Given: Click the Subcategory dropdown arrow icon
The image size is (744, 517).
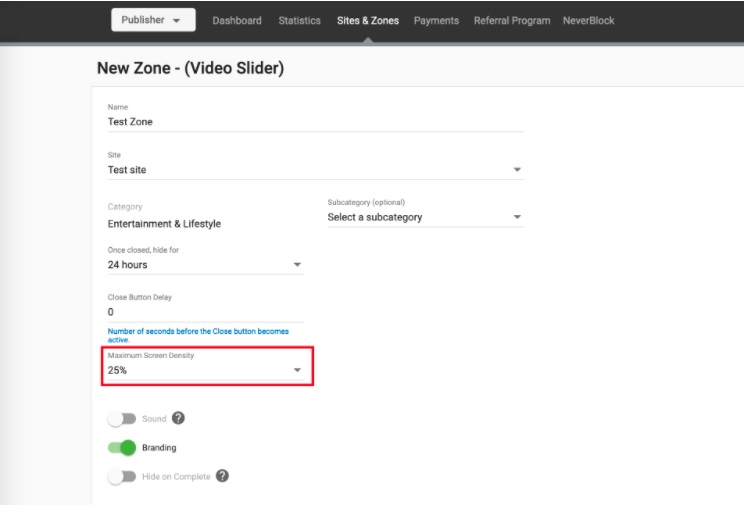Looking at the screenshot, I should (517, 217).
